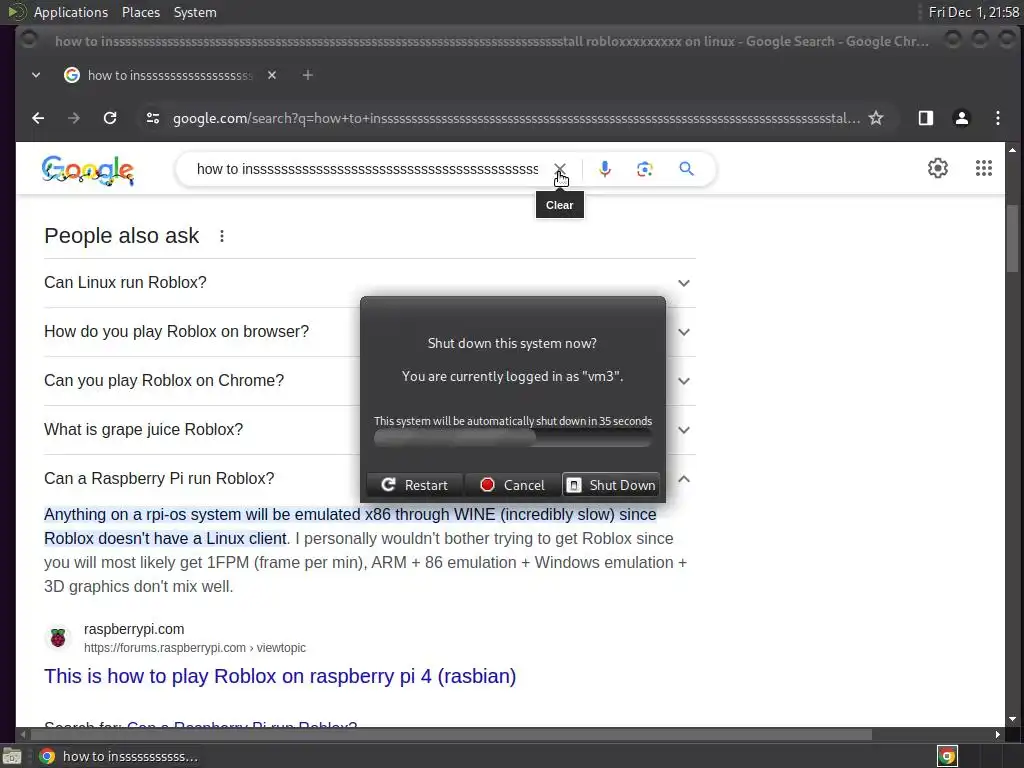Toggle Chrome side panel
This screenshot has width=1024, height=768.
925,118
